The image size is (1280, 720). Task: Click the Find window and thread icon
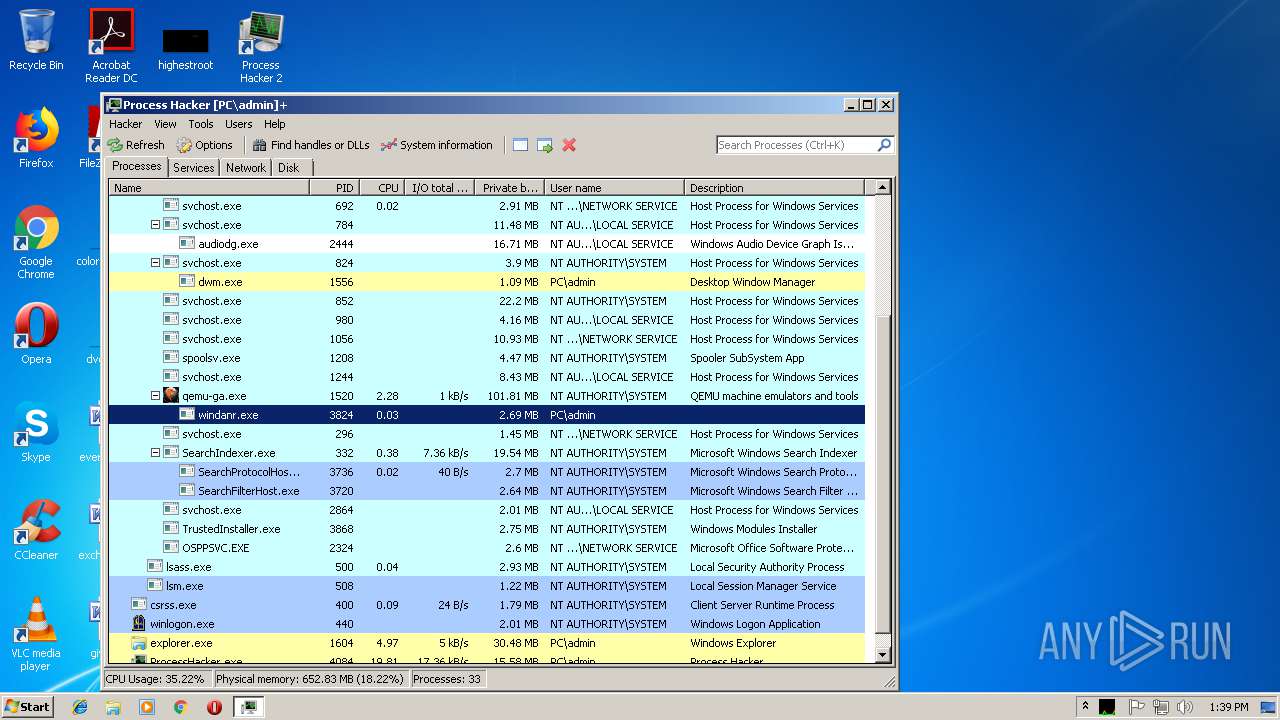[x=545, y=145]
